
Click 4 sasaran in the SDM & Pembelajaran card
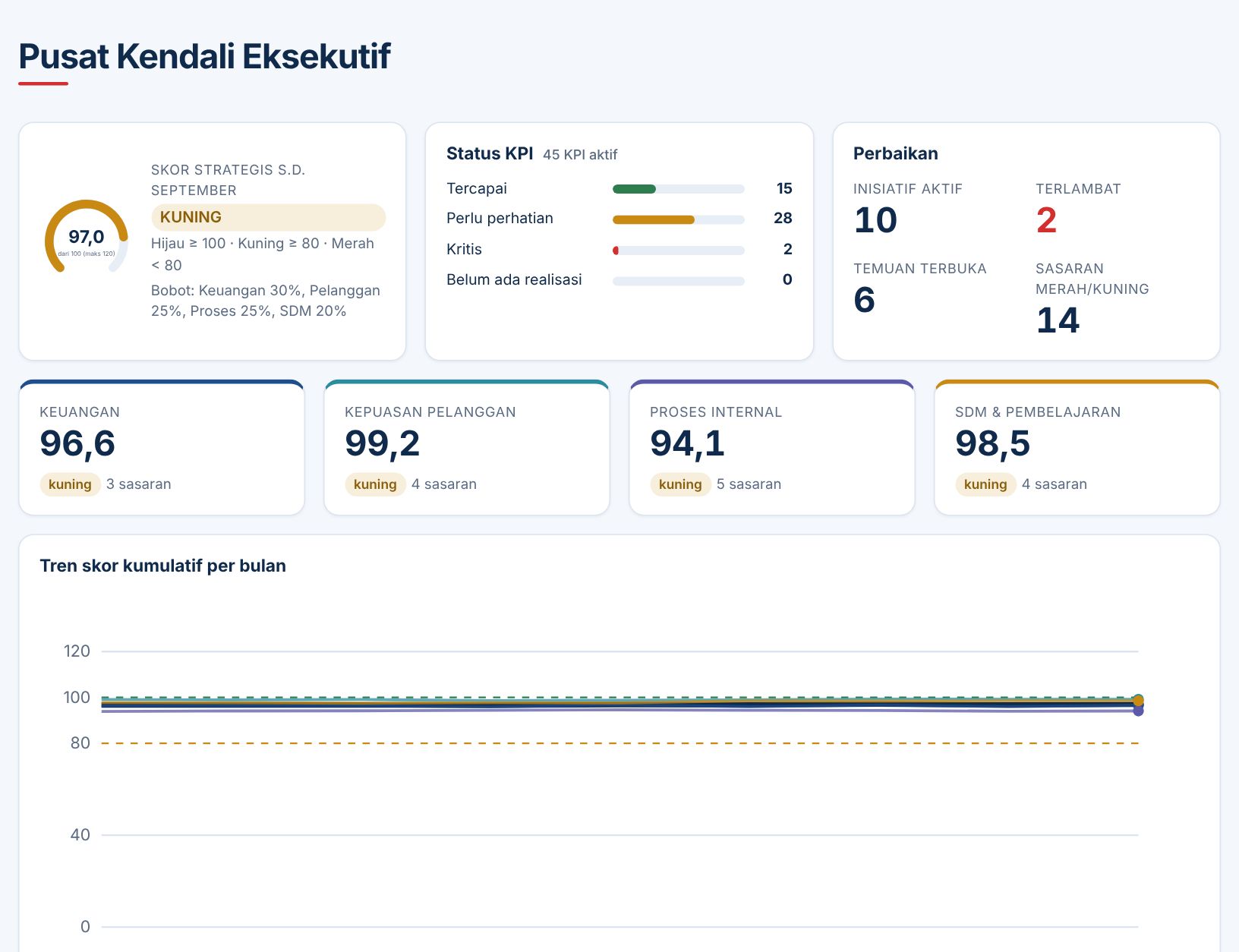pyautogui.click(x=1055, y=484)
